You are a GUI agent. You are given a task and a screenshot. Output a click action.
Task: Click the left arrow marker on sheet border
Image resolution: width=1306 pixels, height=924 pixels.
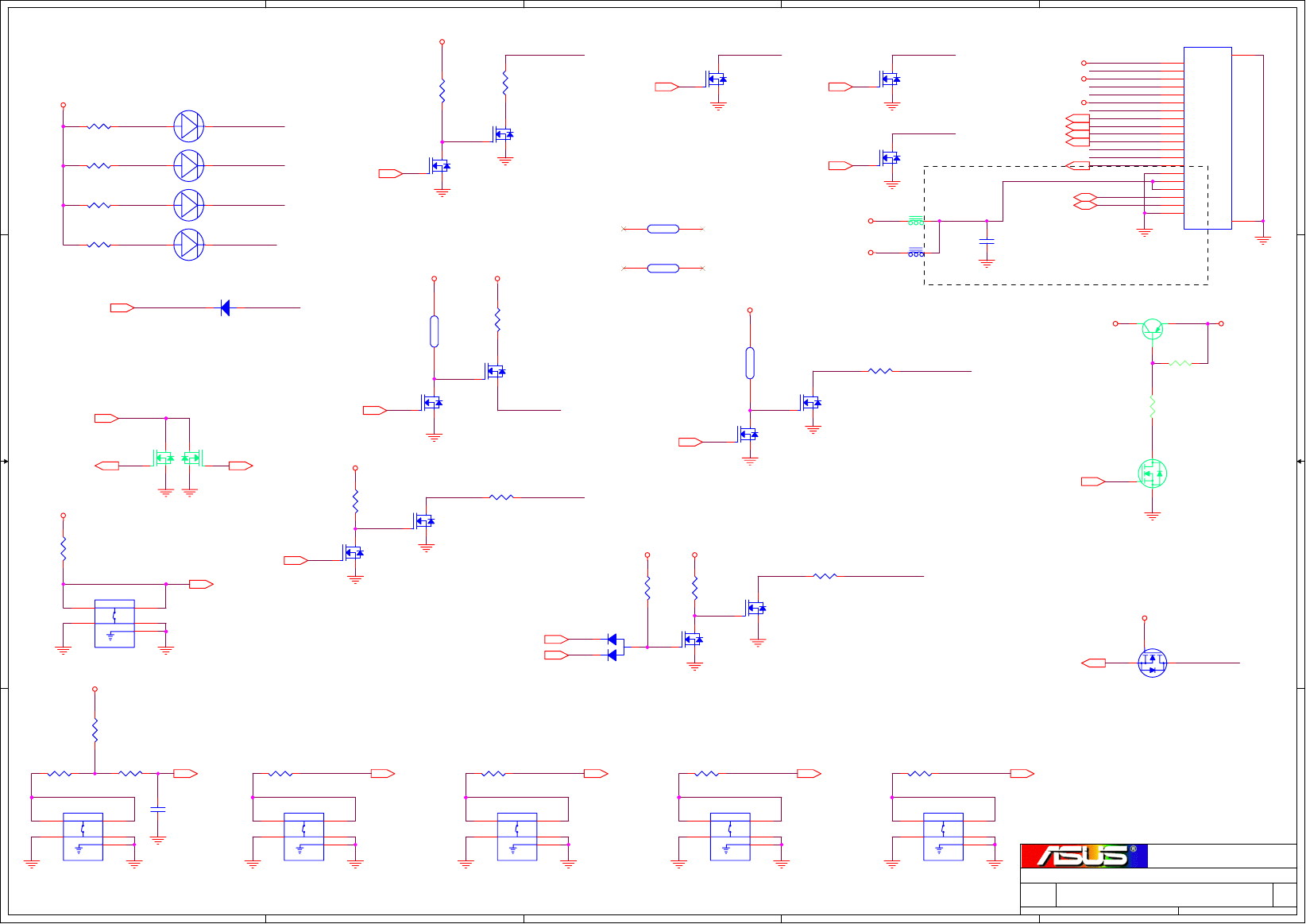pyautogui.click(x=5, y=462)
